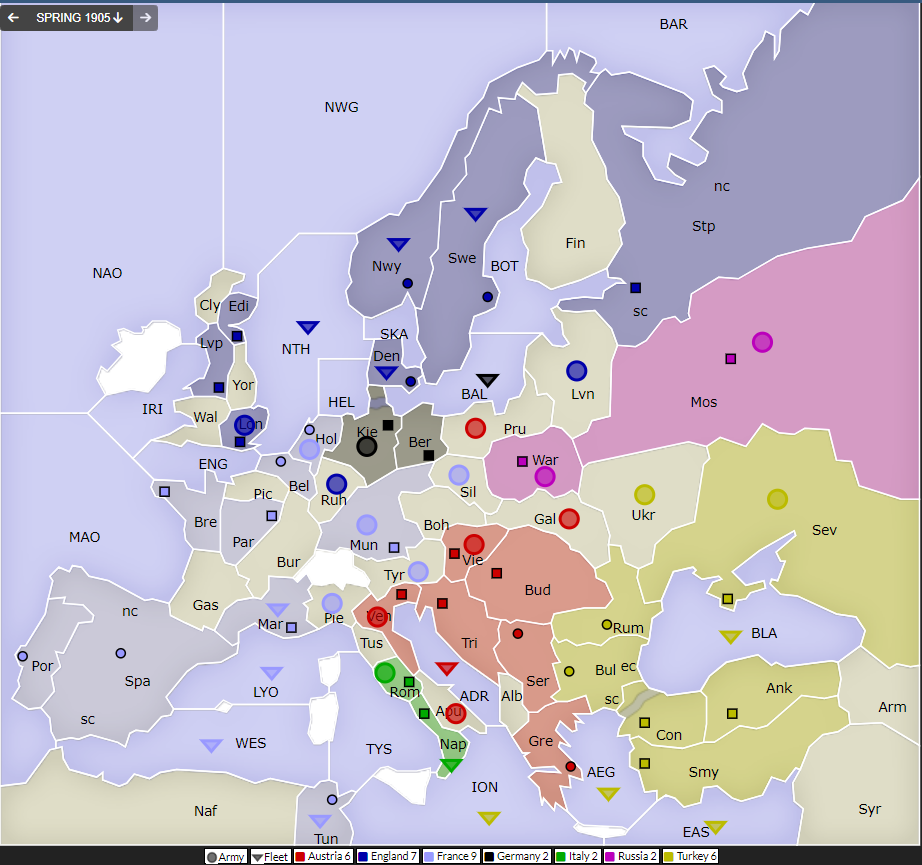Screen dimensions: 922x865
Task: Select the English army in Lvn
Action: pyautogui.click(x=577, y=371)
